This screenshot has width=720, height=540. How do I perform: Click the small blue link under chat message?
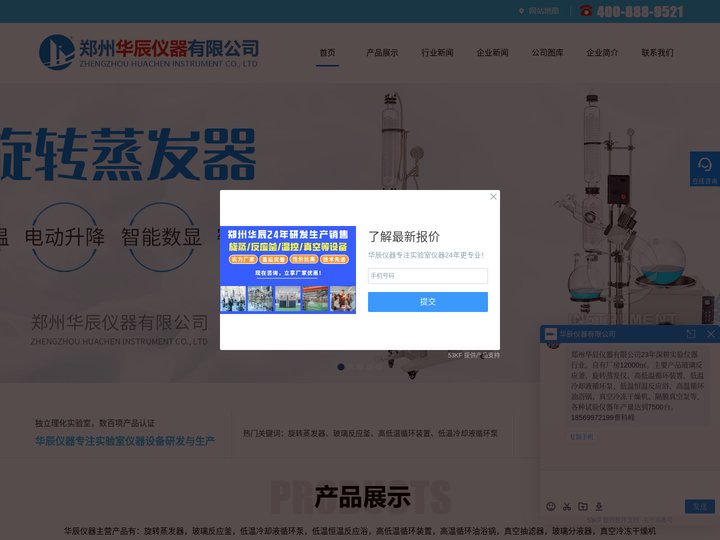581,437
